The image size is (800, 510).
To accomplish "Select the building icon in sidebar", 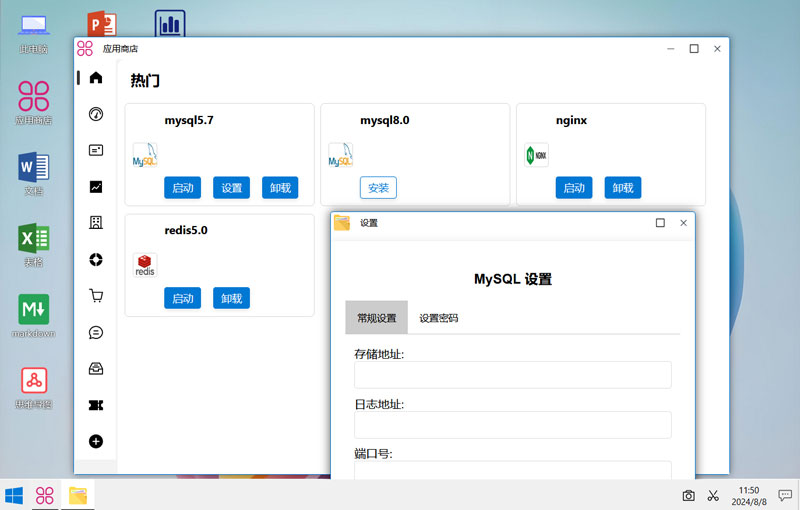I will click(x=96, y=222).
